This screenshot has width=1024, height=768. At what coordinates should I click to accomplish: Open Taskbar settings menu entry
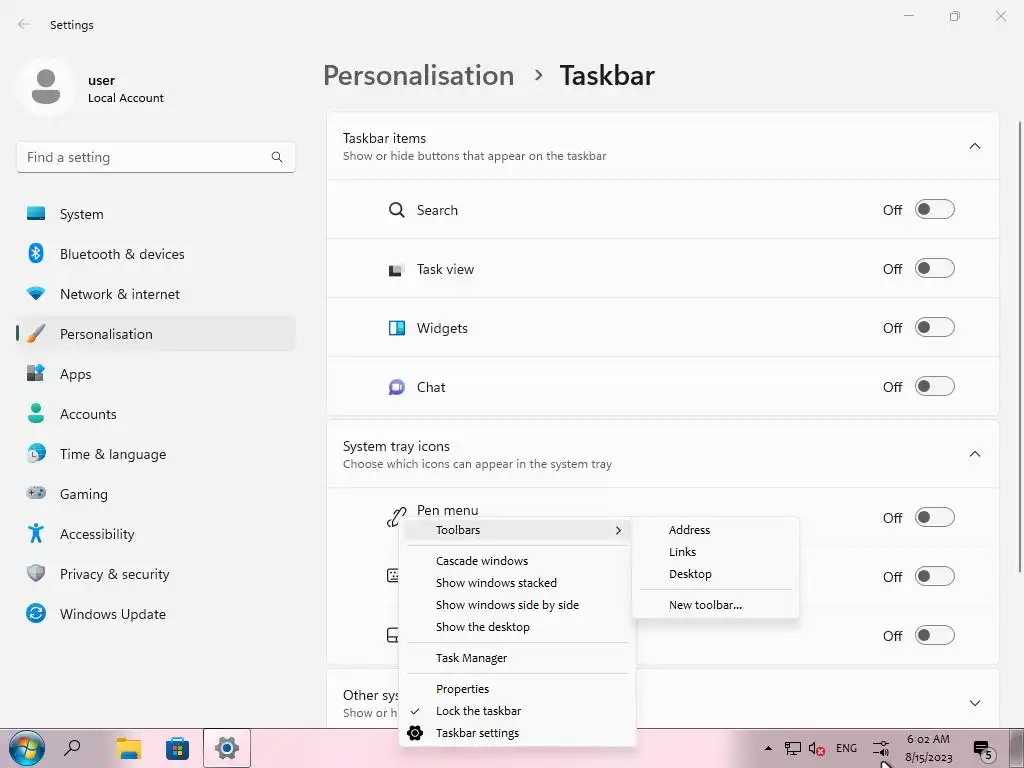coord(517,733)
